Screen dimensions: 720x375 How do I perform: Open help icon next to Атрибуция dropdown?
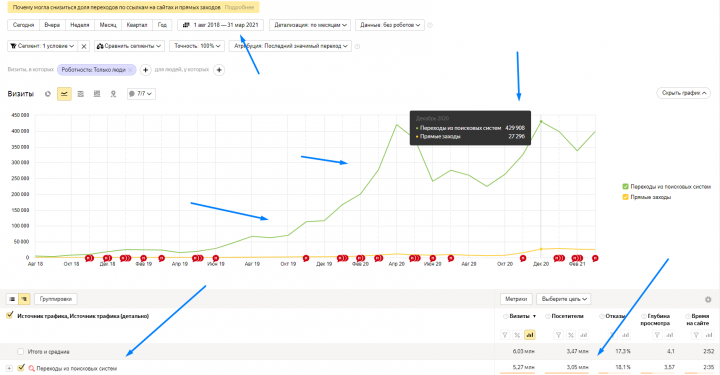click(x=357, y=46)
